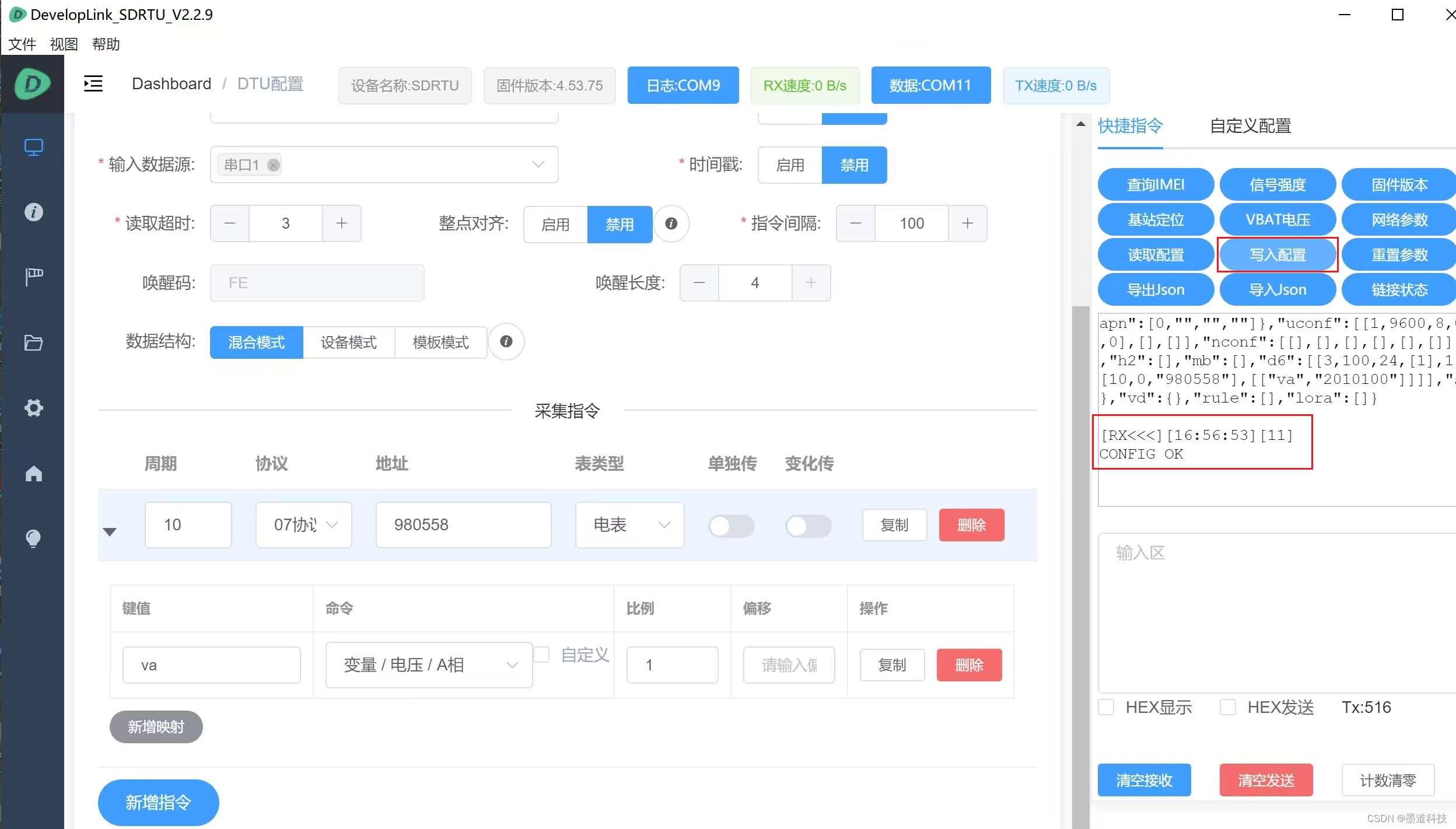Switch to the 自定义配置 tab
The width and height of the screenshot is (1456, 829).
click(x=1249, y=126)
